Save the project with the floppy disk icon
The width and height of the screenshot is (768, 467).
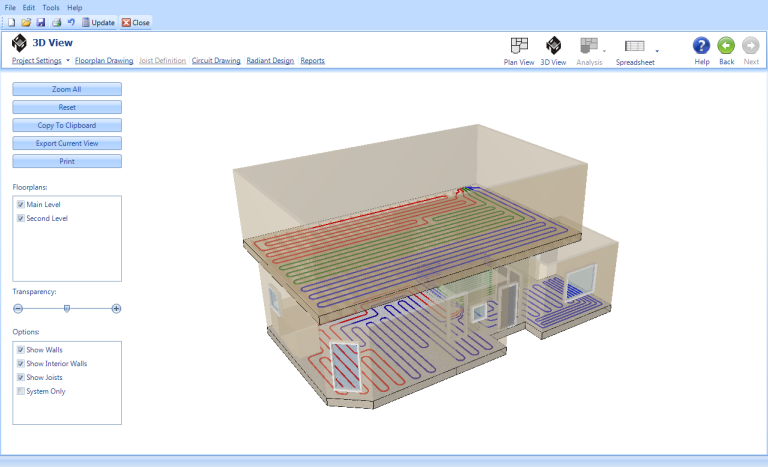click(x=41, y=23)
